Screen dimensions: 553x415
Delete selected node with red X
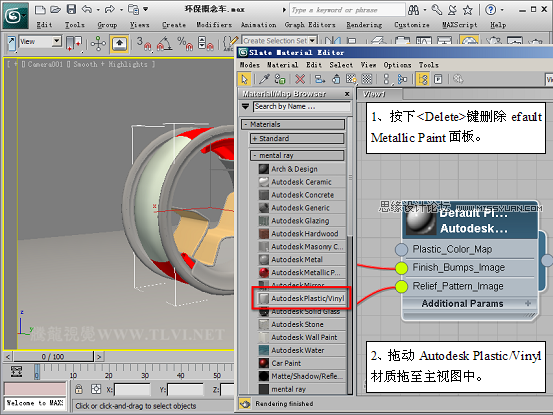[x=300, y=79]
